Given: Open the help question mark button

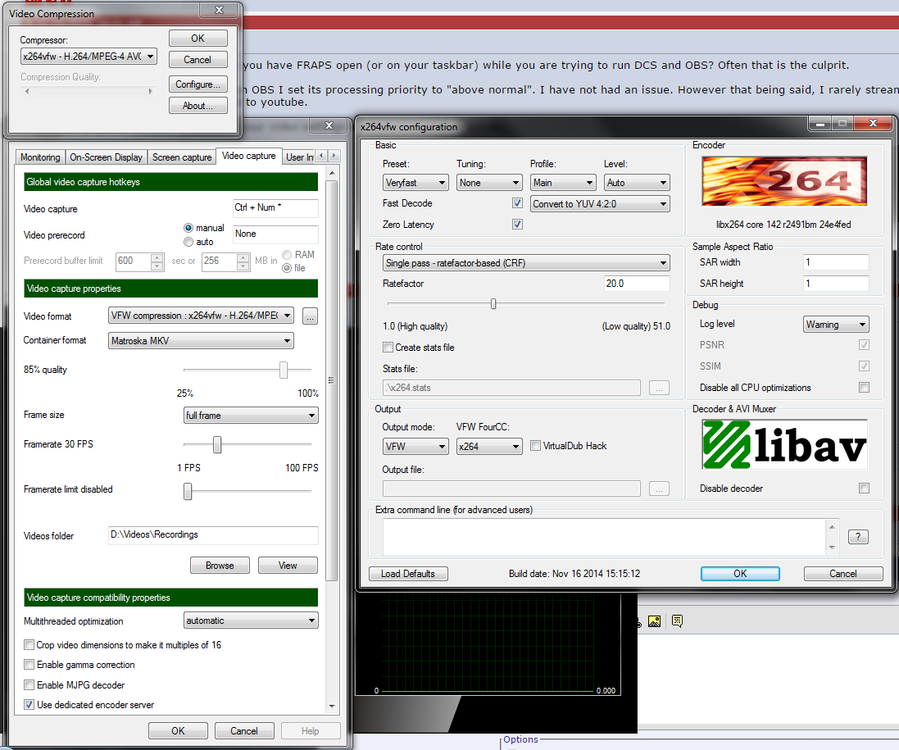Looking at the screenshot, I should coord(858,537).
